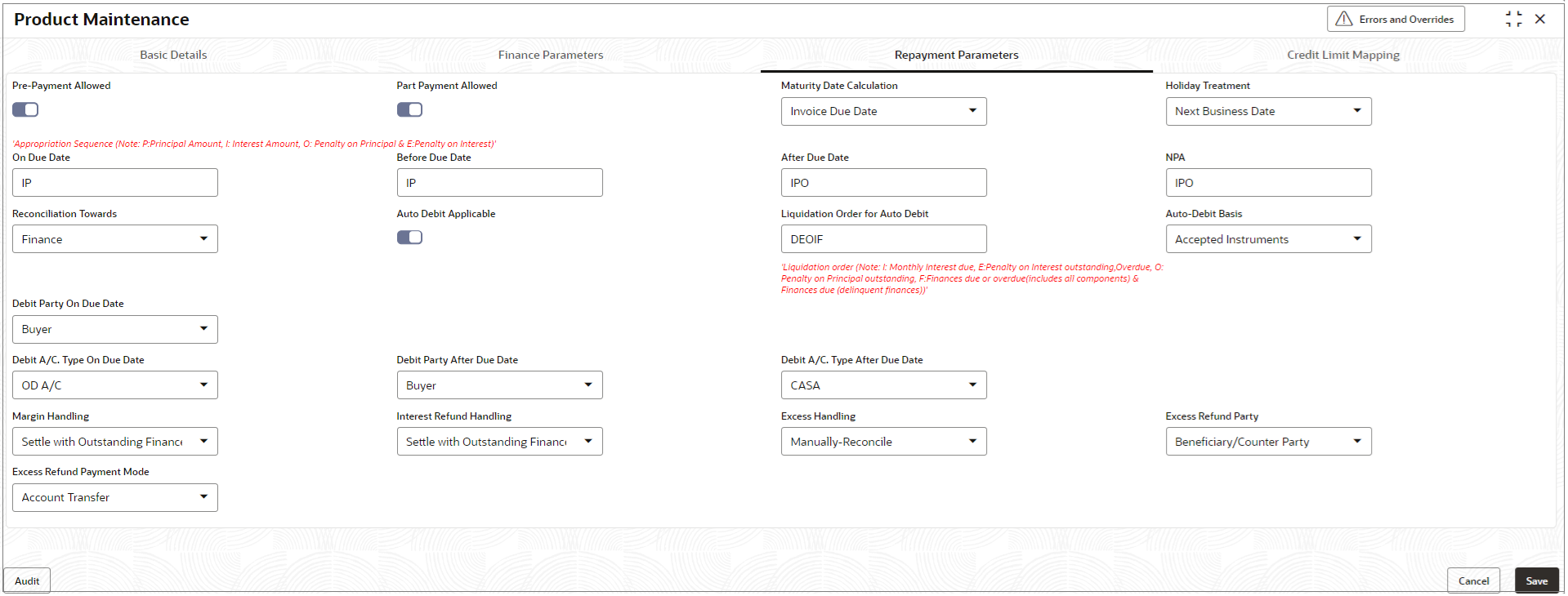This screenshot has width=1568, height=596.
Task: Open the Maturity Date Calculation dropdown
Action: pos(883,111)
